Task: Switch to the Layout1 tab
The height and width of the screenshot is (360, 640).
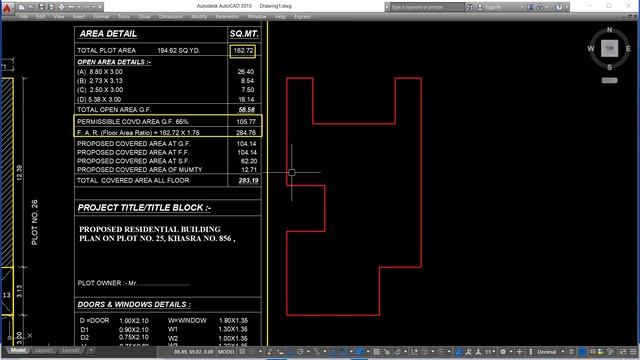Action: [44, 350]
